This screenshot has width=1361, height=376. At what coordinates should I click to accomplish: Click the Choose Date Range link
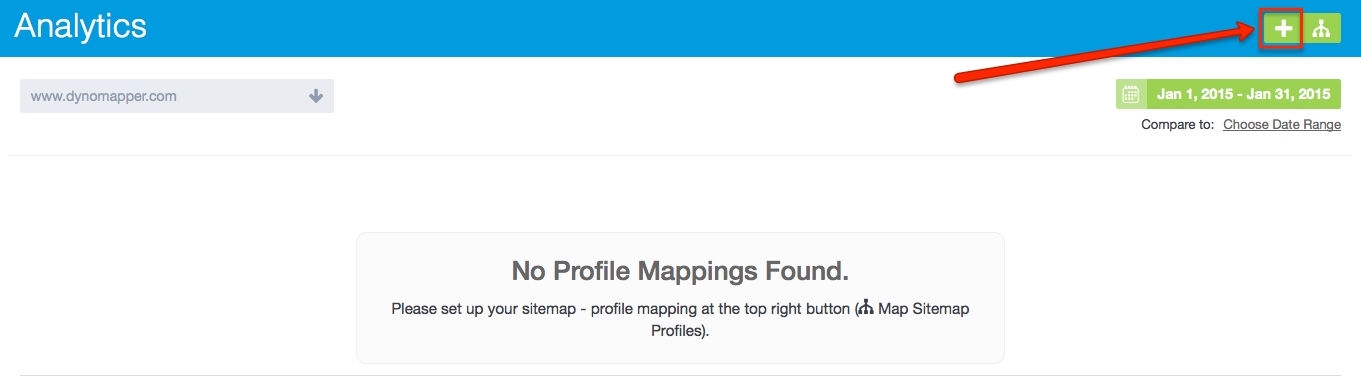point(1282,125)
